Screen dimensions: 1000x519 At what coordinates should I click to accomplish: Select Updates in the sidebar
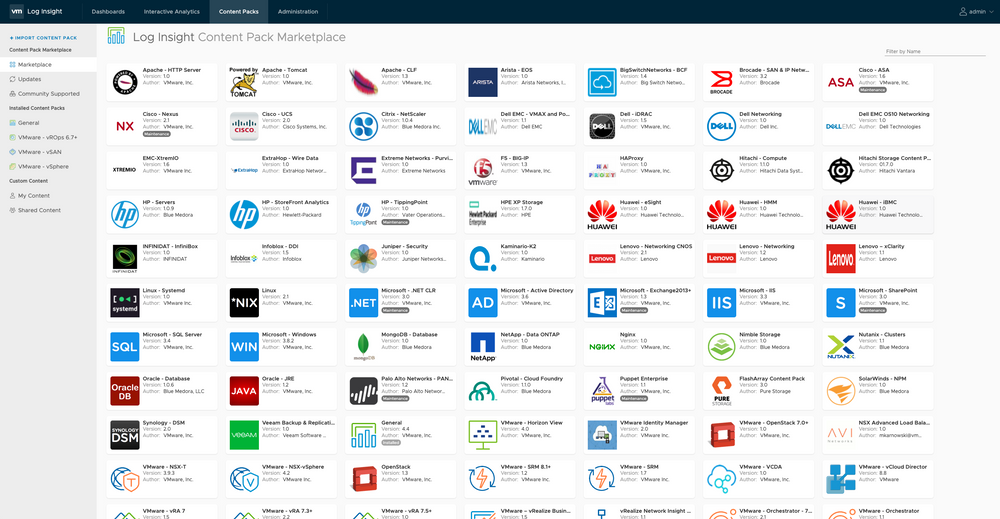[30, 79]
